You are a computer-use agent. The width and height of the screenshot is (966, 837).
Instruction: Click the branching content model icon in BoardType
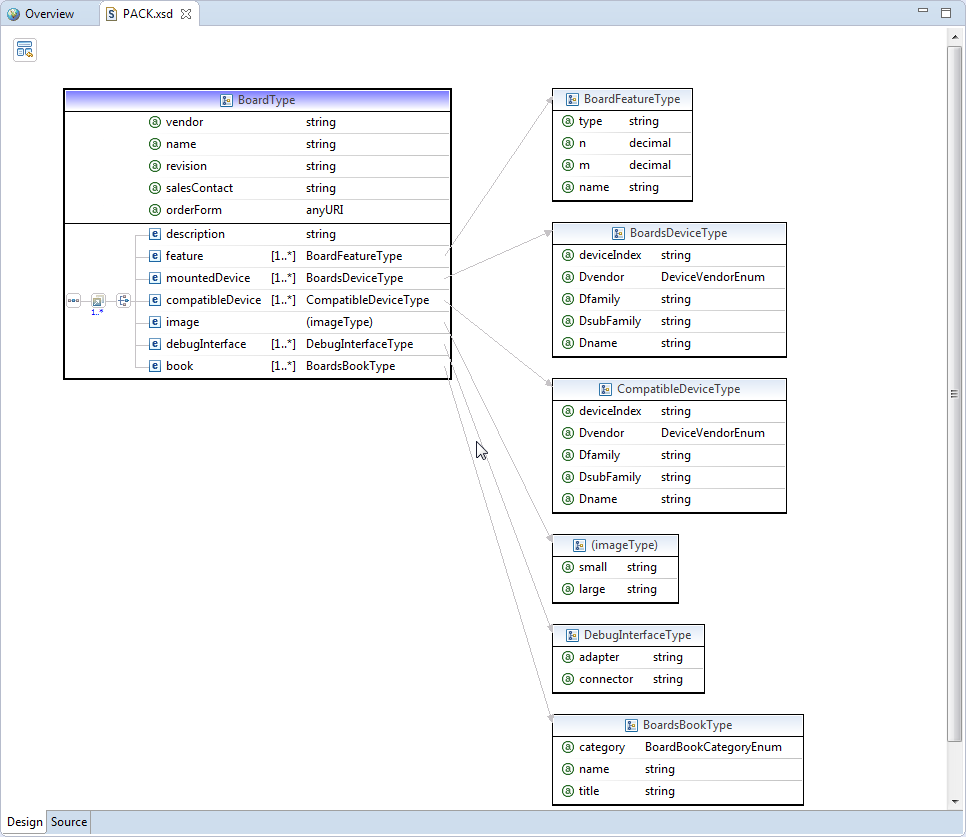[123, 300]
